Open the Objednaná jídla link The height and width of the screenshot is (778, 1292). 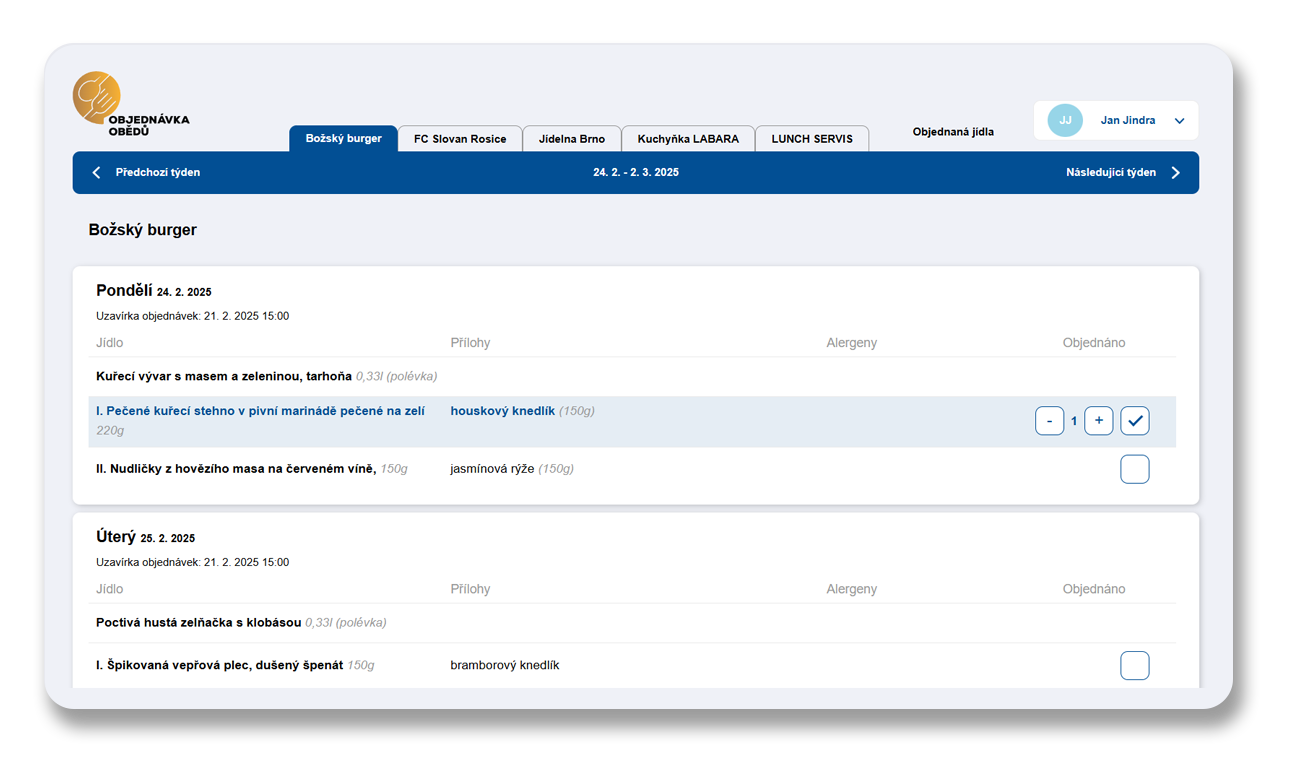tap(953, 132)
